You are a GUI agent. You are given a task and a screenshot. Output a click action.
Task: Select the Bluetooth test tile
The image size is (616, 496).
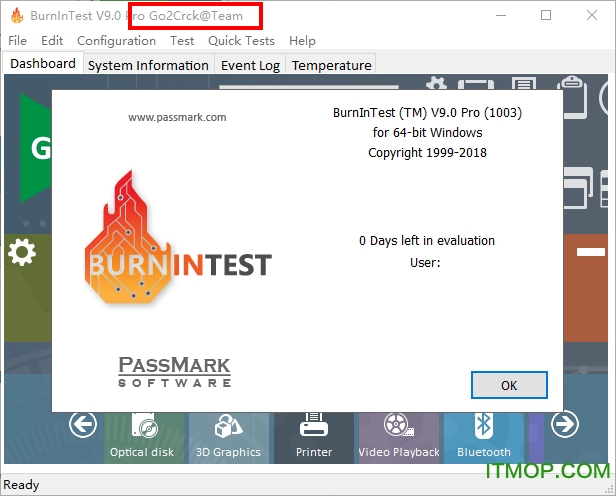point(484,437)
